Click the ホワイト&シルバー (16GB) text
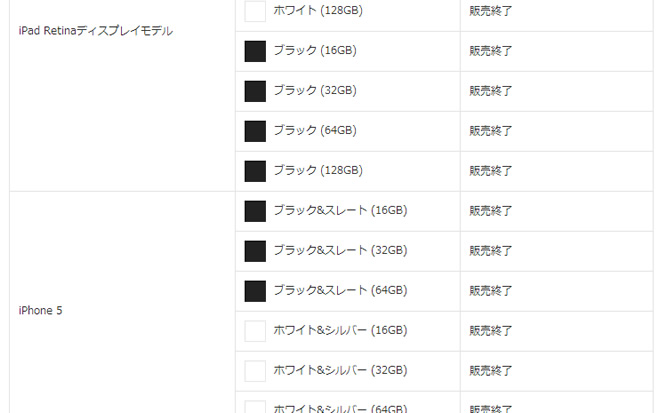 pyautogui.click(x=340, y=330)
